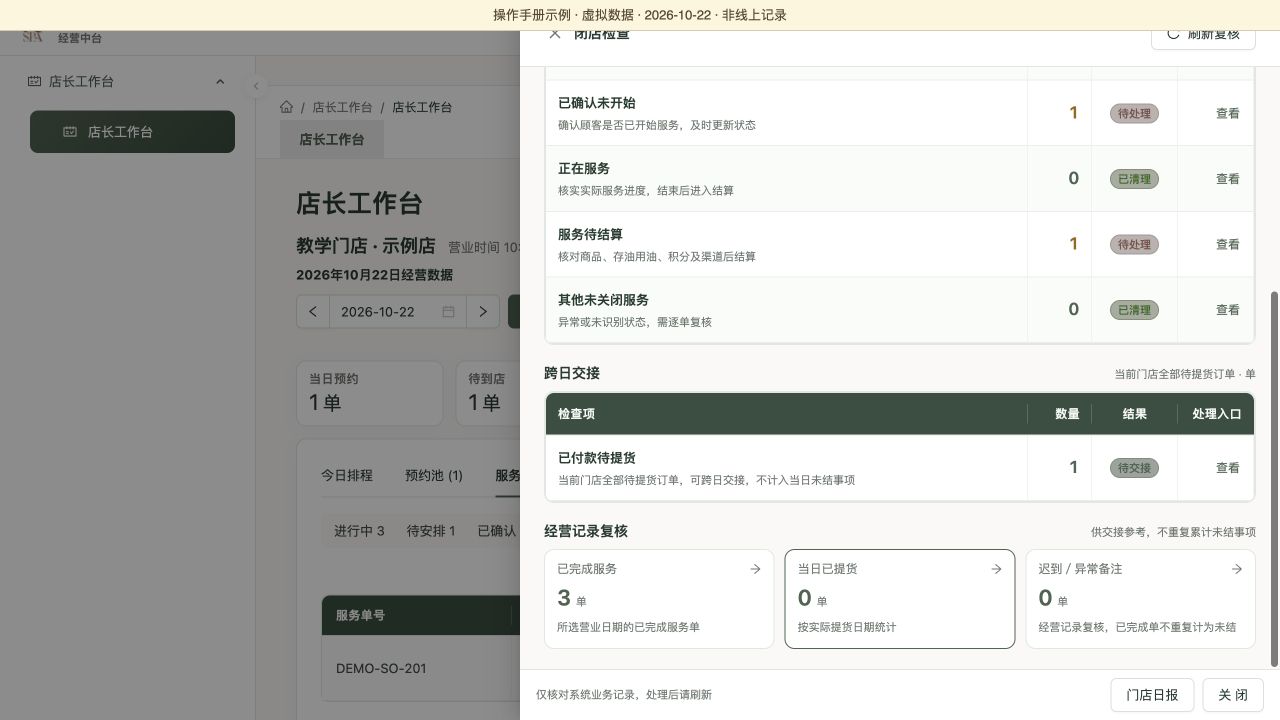Click date input 2026-10-22
This screenshot has height=720, width=1280.
[398, 312]
